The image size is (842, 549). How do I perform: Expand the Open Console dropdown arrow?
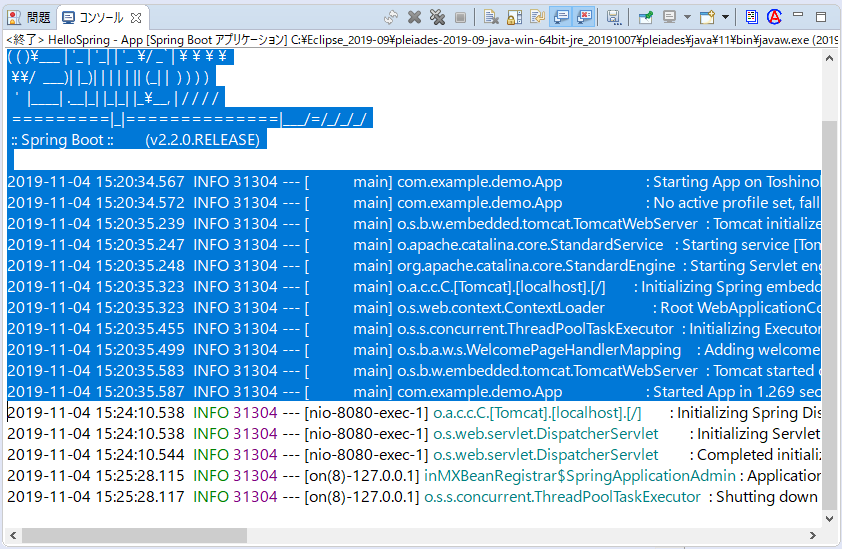725,17
